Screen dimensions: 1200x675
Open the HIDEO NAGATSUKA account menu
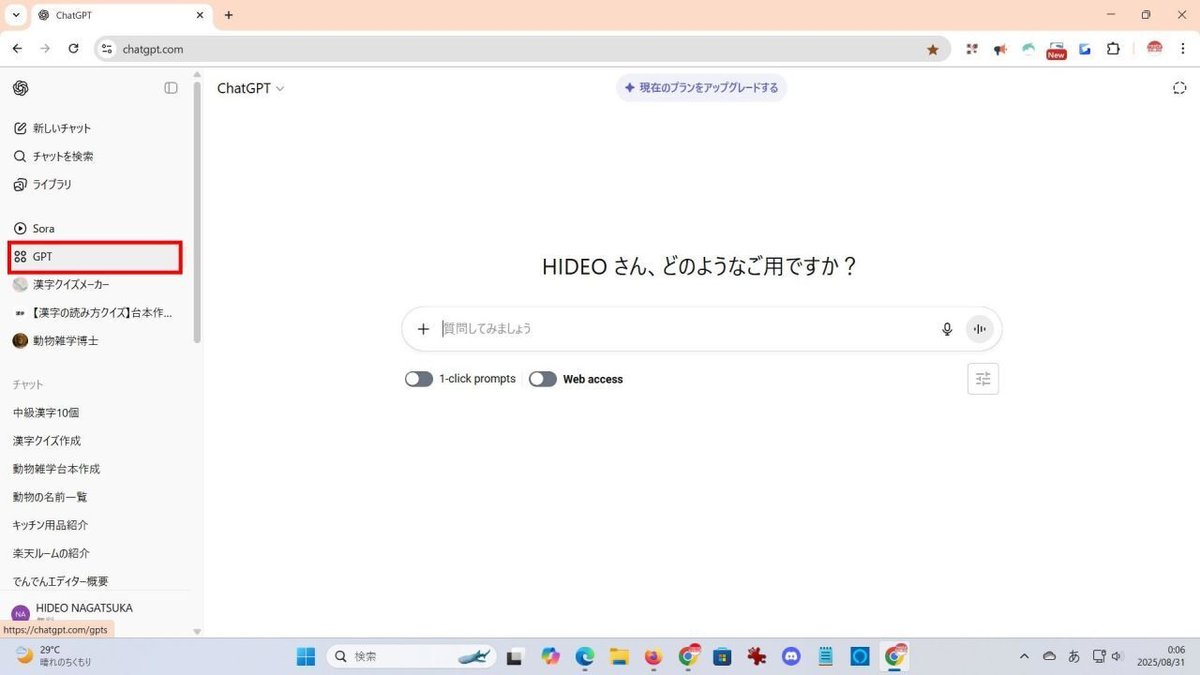(84, 608)
